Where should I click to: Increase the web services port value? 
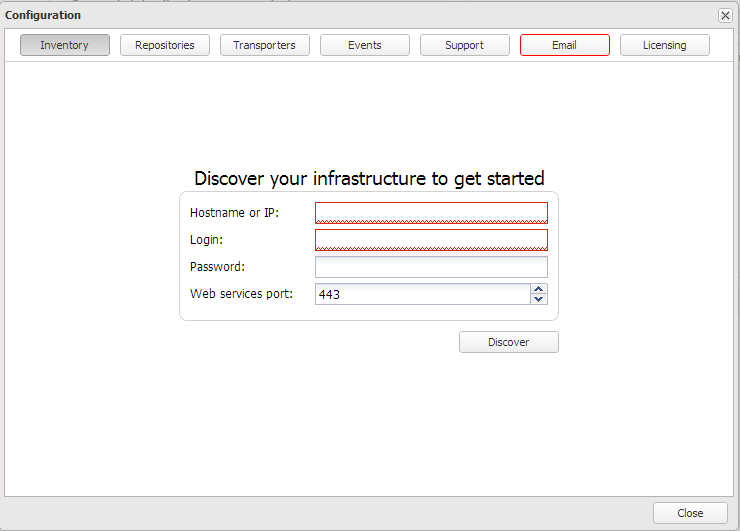539,289
